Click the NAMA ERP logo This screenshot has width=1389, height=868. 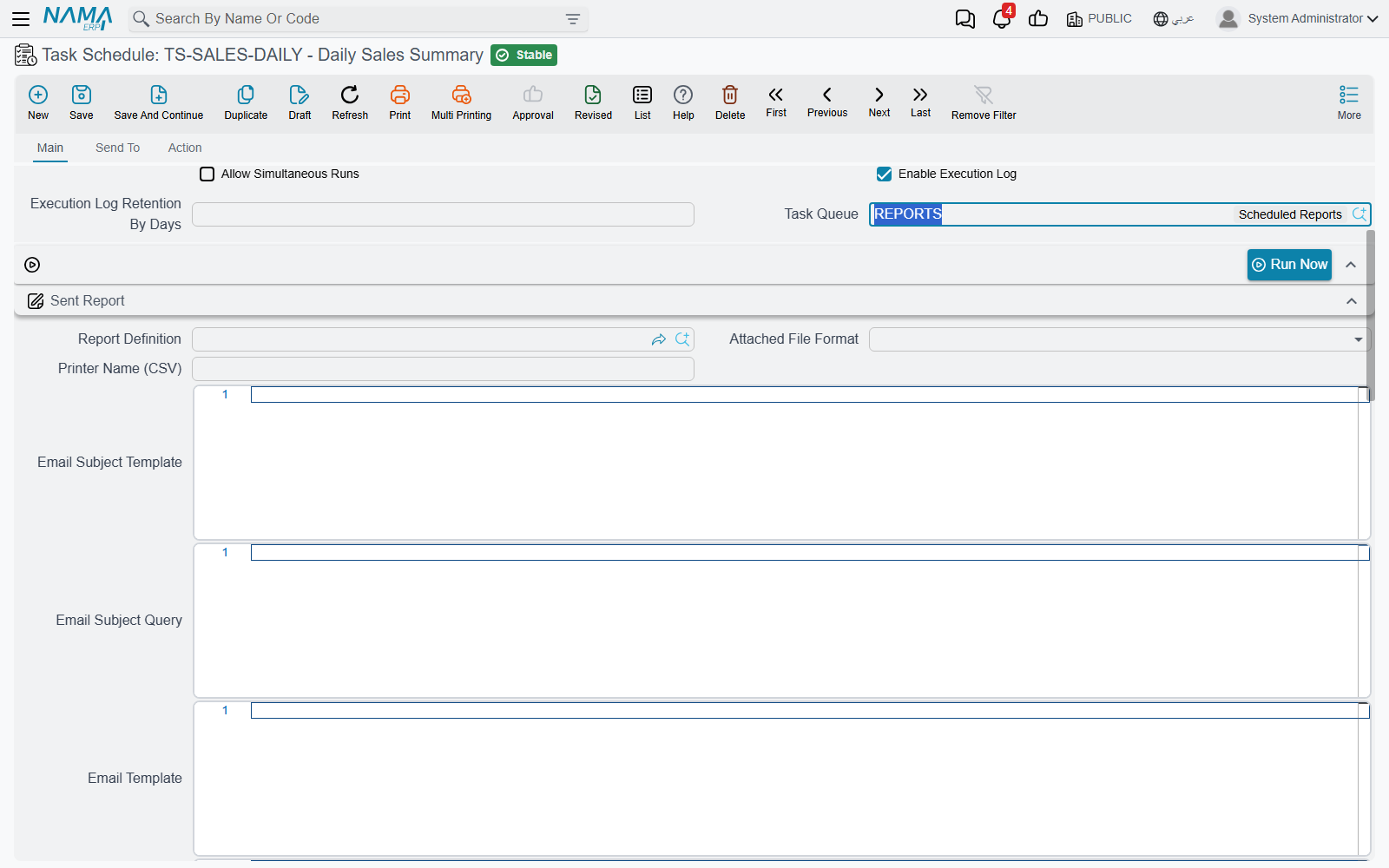point(78,18)
